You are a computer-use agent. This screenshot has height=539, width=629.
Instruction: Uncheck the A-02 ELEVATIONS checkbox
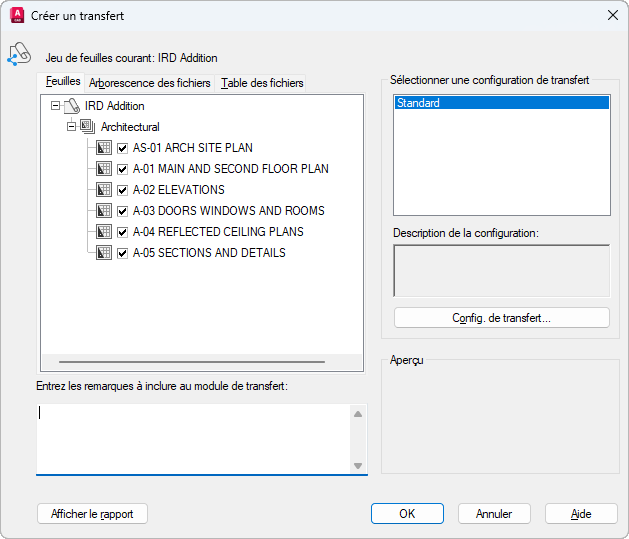pos(122,190)
